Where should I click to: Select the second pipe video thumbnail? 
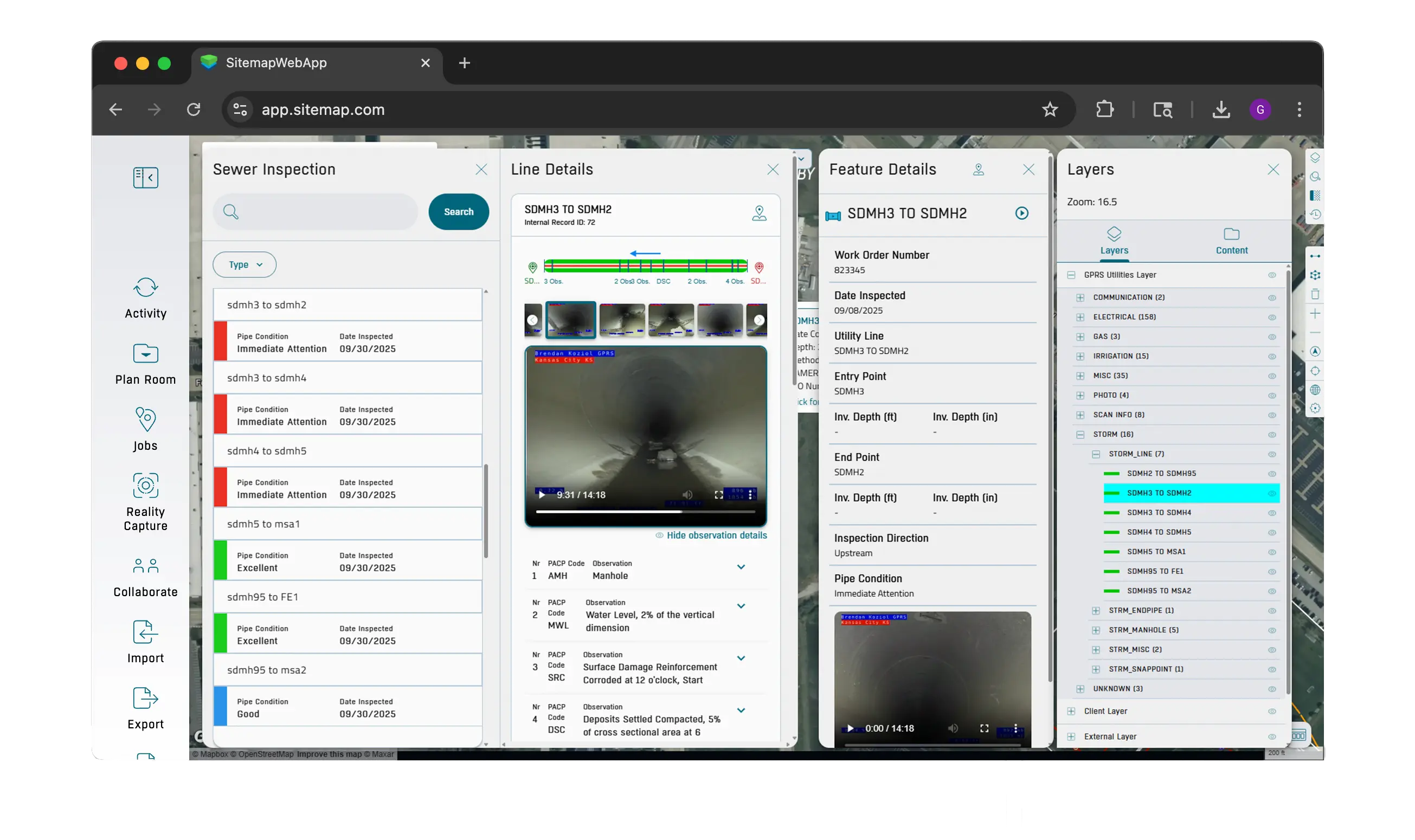pyautogui.click(x=621, y=320)
